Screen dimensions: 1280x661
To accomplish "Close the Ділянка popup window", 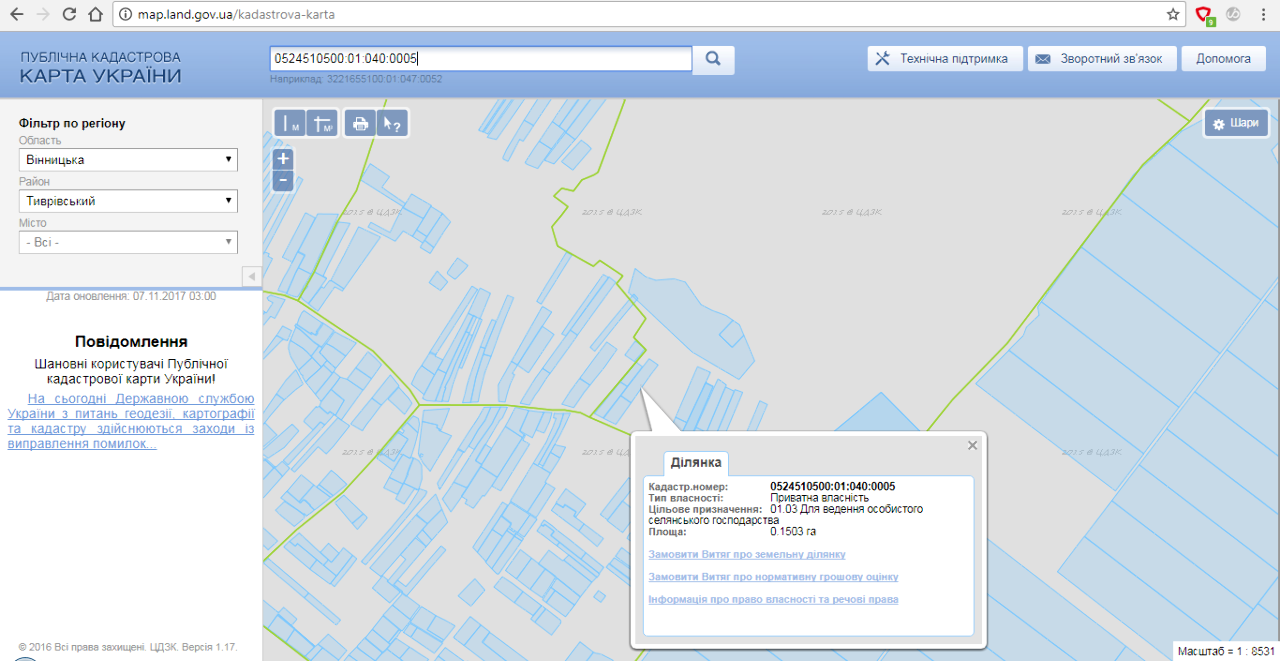I will (x=973, y=445).
